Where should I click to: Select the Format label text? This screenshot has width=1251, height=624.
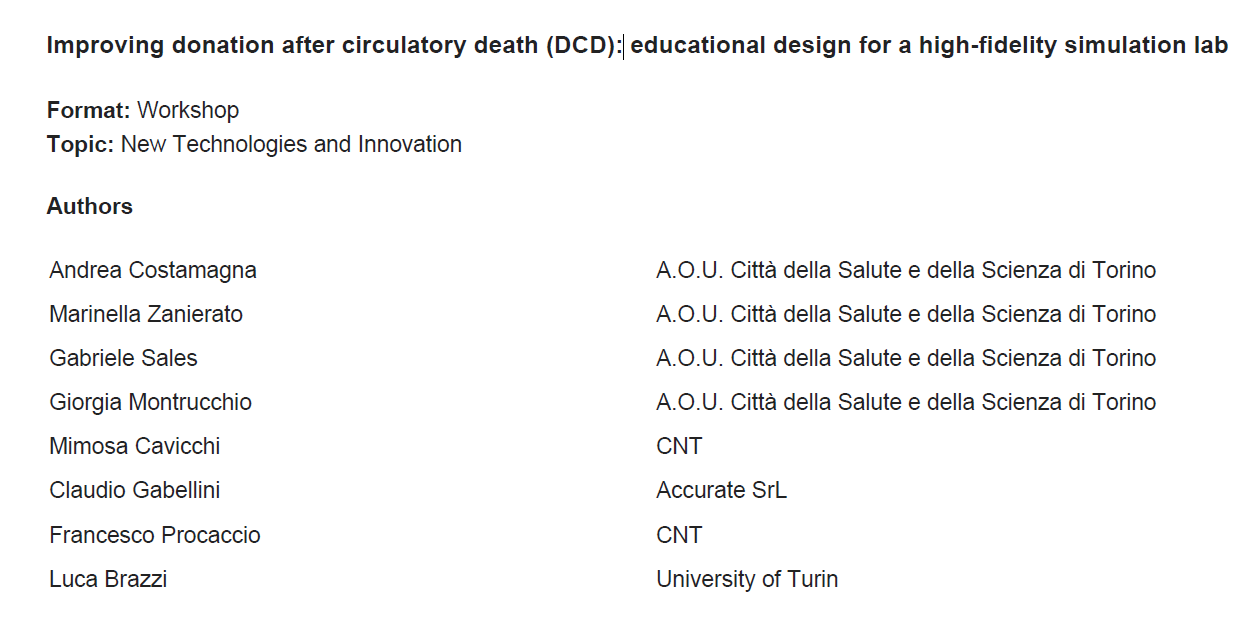89,110
